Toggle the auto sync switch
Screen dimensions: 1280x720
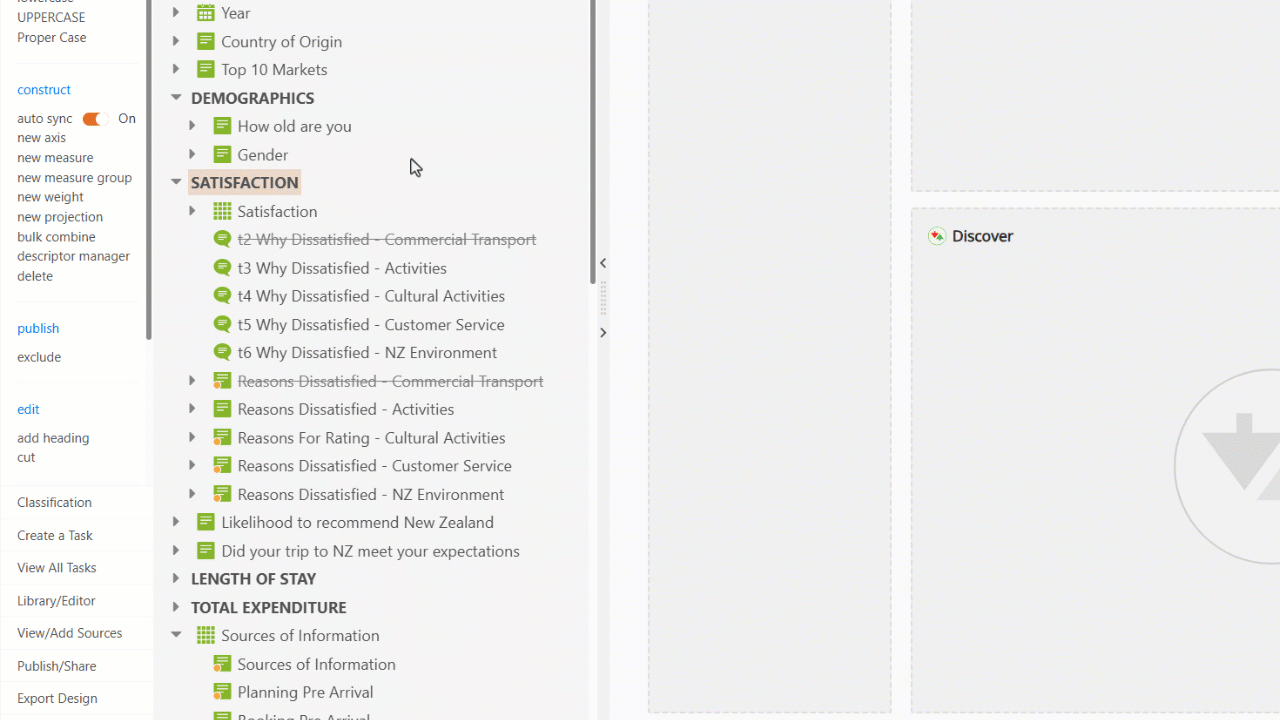tap(95, 119)
